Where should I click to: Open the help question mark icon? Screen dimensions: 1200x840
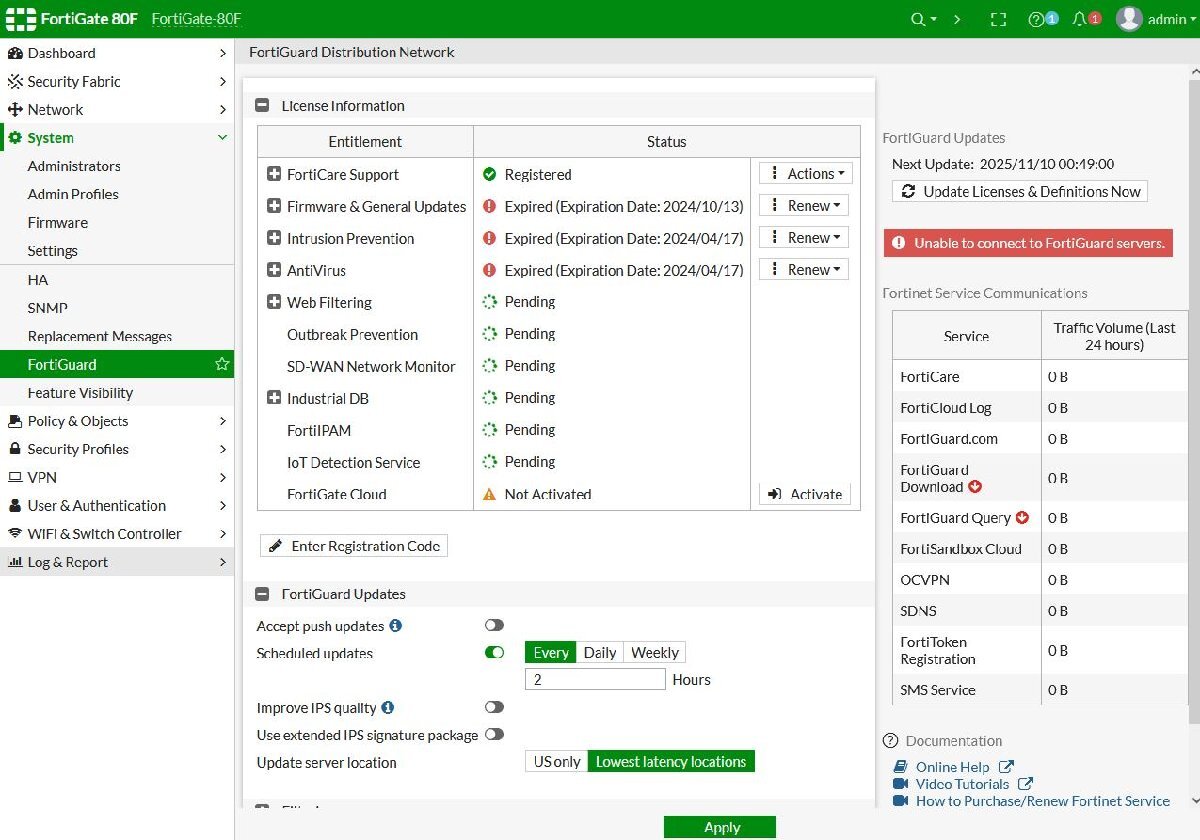[x=1036, y=19]
